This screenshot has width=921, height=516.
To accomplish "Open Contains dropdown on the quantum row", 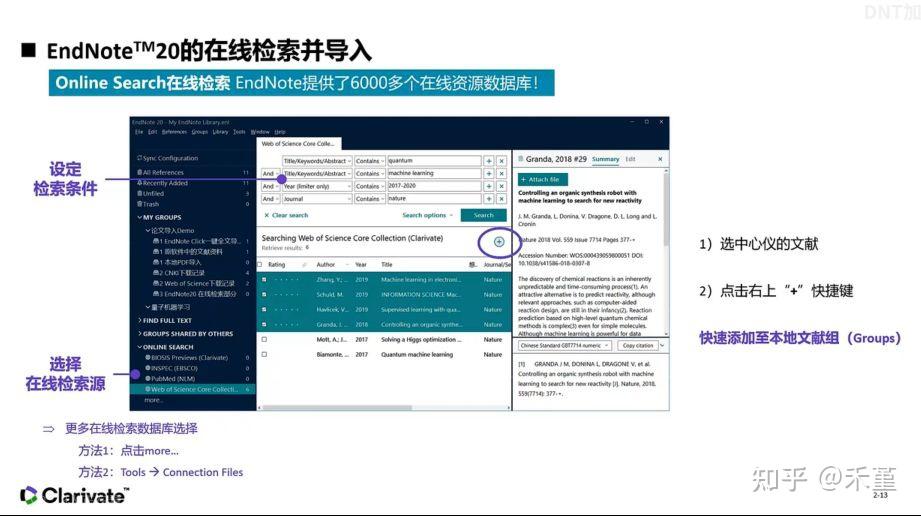I will pyautogui.click(x=369, y=161).
